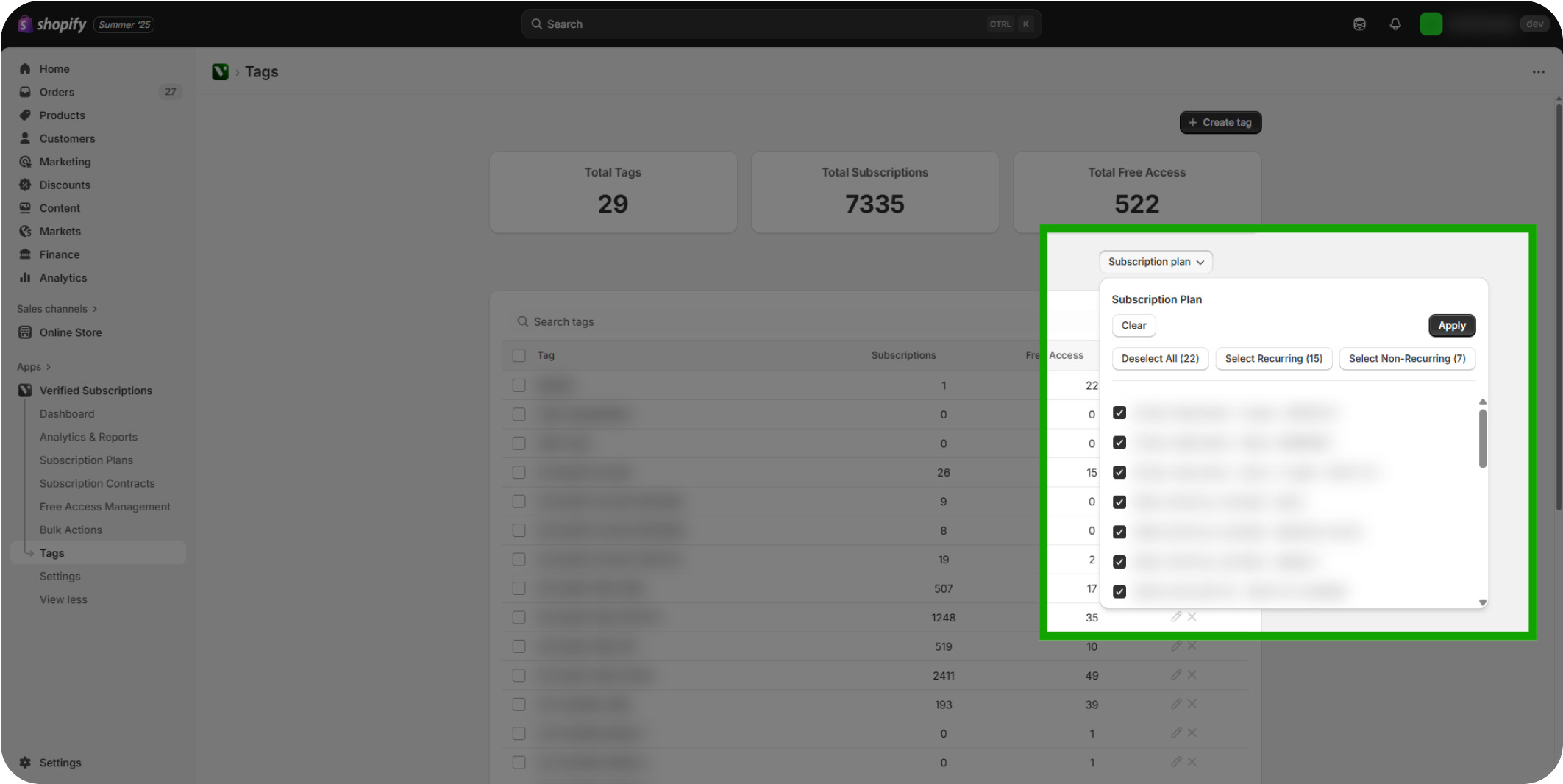This screenshot has height=784, width=1563.
Task: Open Free Access Management menu item
Action: coord(104,507)
